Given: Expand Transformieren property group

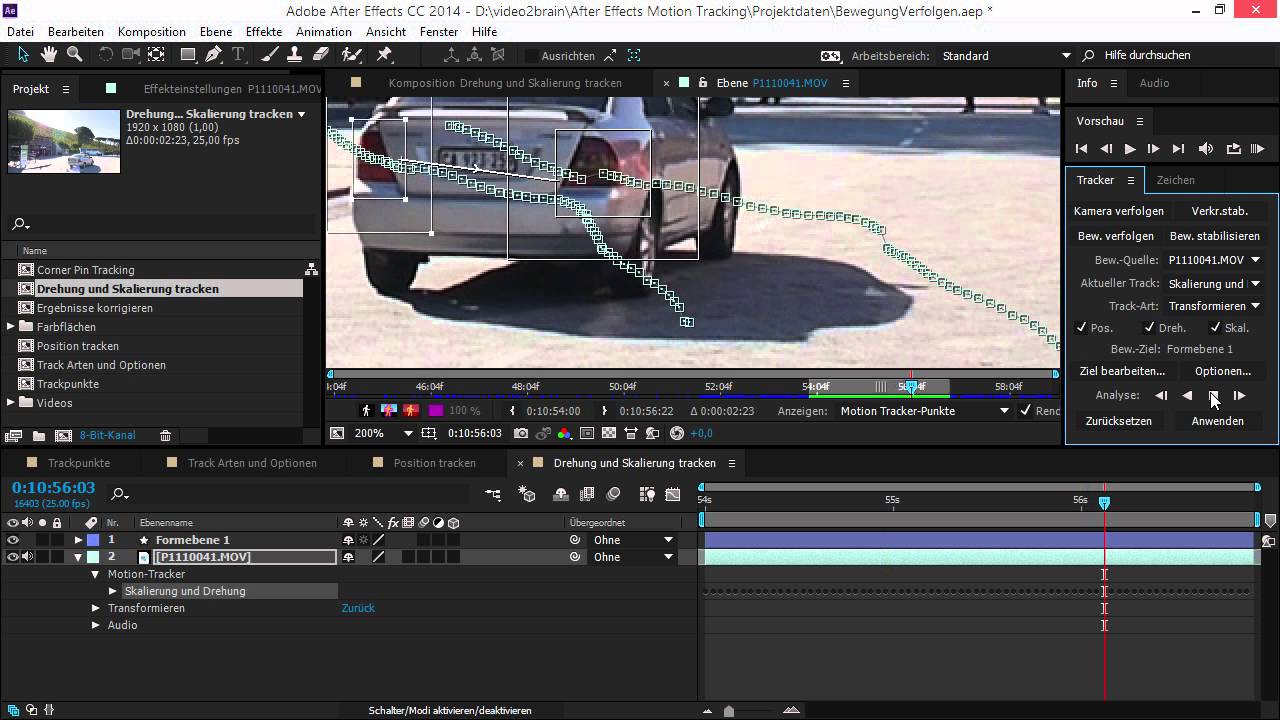Looking at the screenshot, I should [x=96, y=608].
